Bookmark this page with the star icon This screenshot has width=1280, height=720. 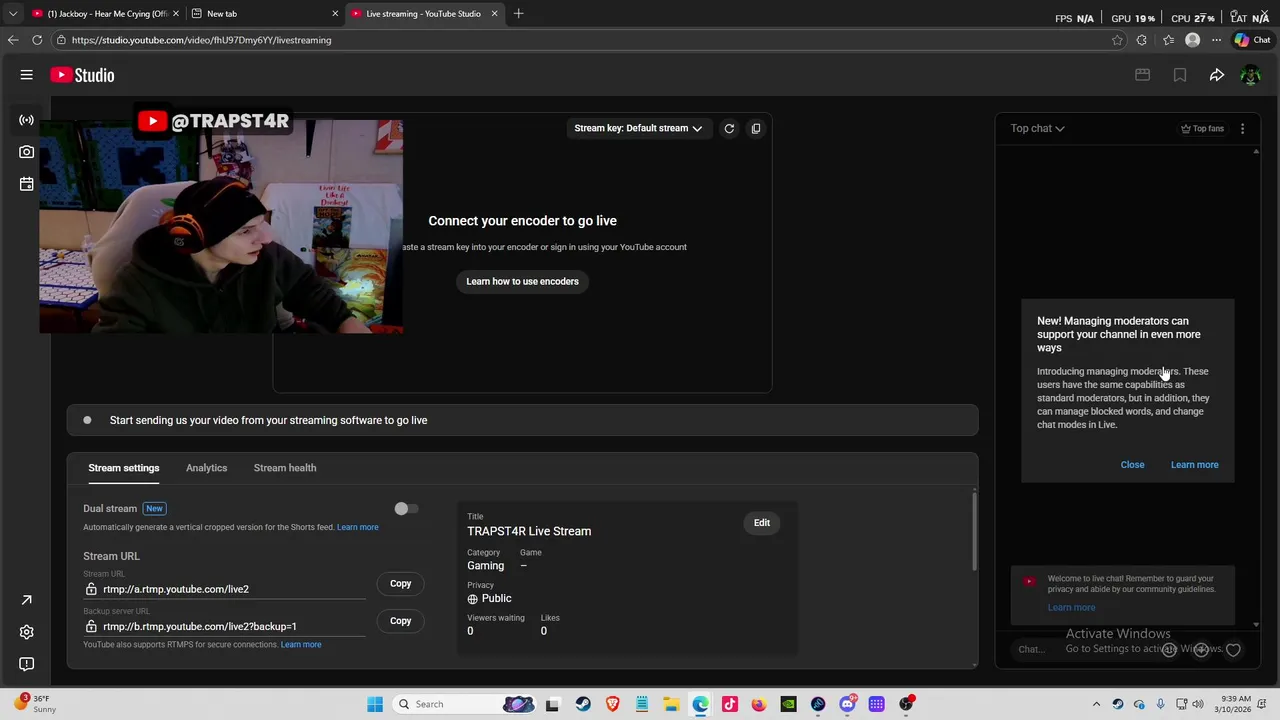[1117, 40]
